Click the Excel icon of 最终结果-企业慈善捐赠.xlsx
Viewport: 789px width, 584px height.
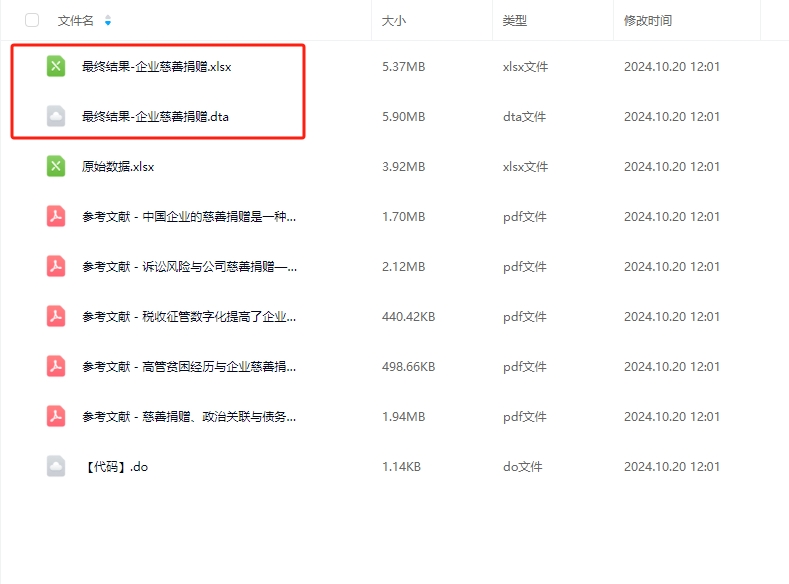coord(56,66)
